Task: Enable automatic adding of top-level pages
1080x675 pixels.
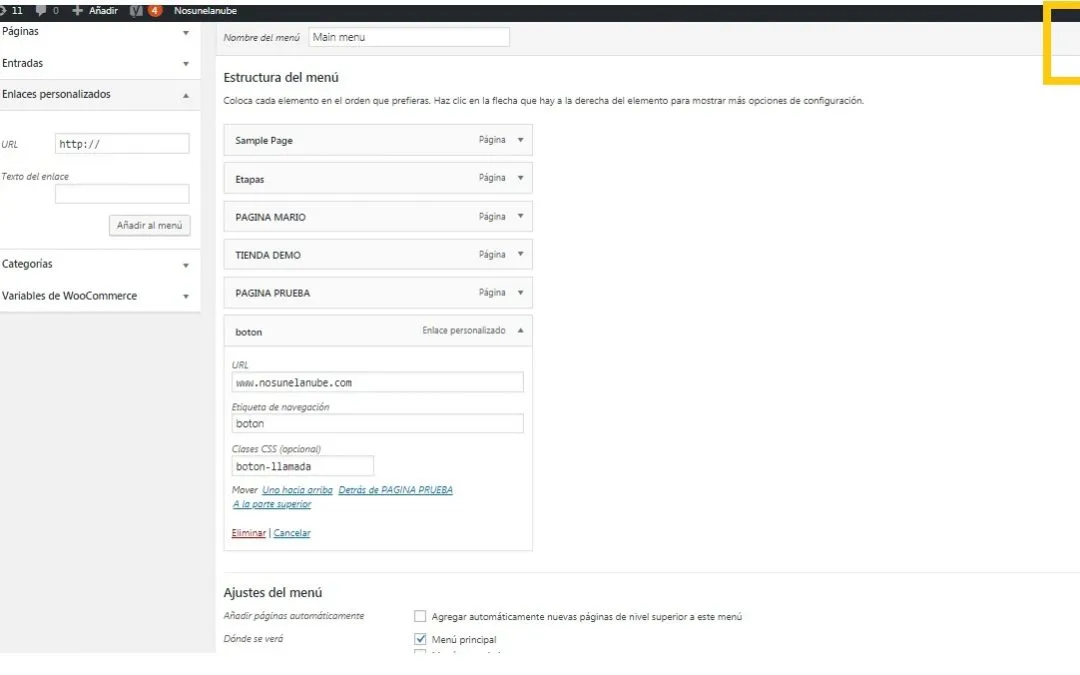Action: (420, 617)
